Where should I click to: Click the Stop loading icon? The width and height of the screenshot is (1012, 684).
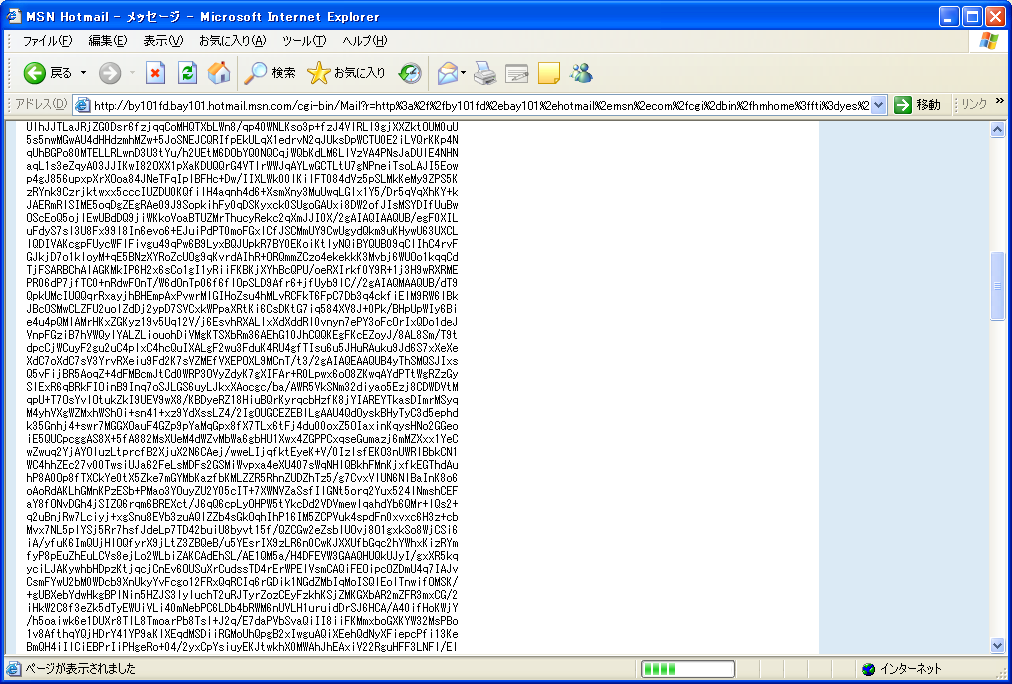point(155,73)
